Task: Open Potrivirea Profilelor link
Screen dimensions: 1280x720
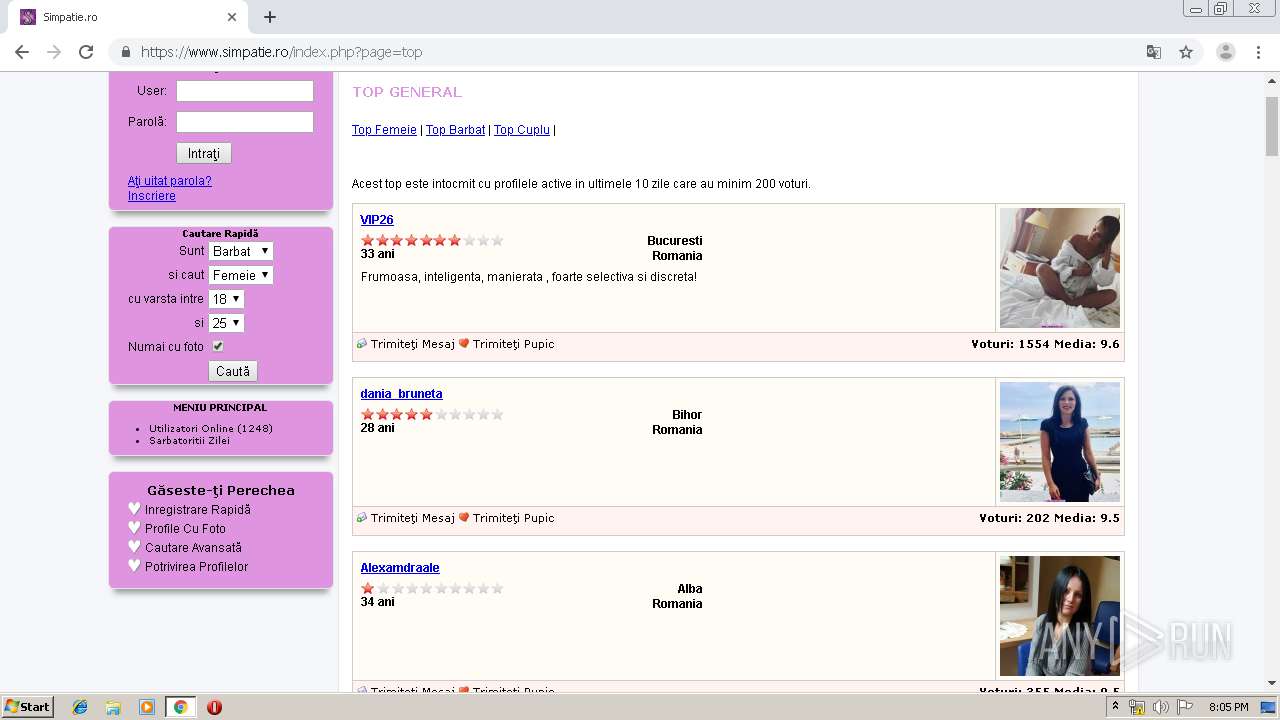Action: pyautogui.click(x=196, y=567)
